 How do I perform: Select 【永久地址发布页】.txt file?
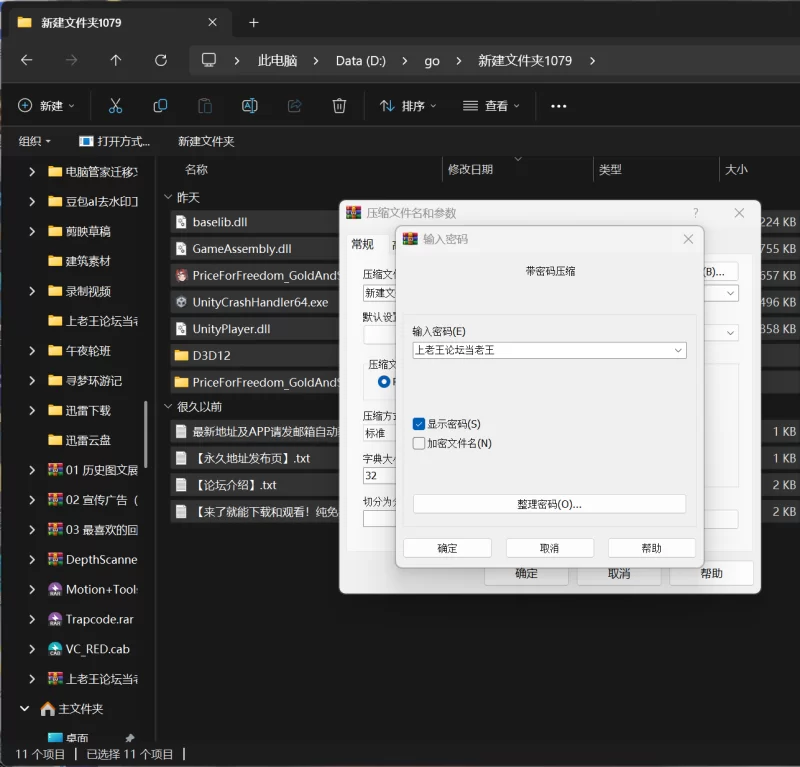point(254,458)
